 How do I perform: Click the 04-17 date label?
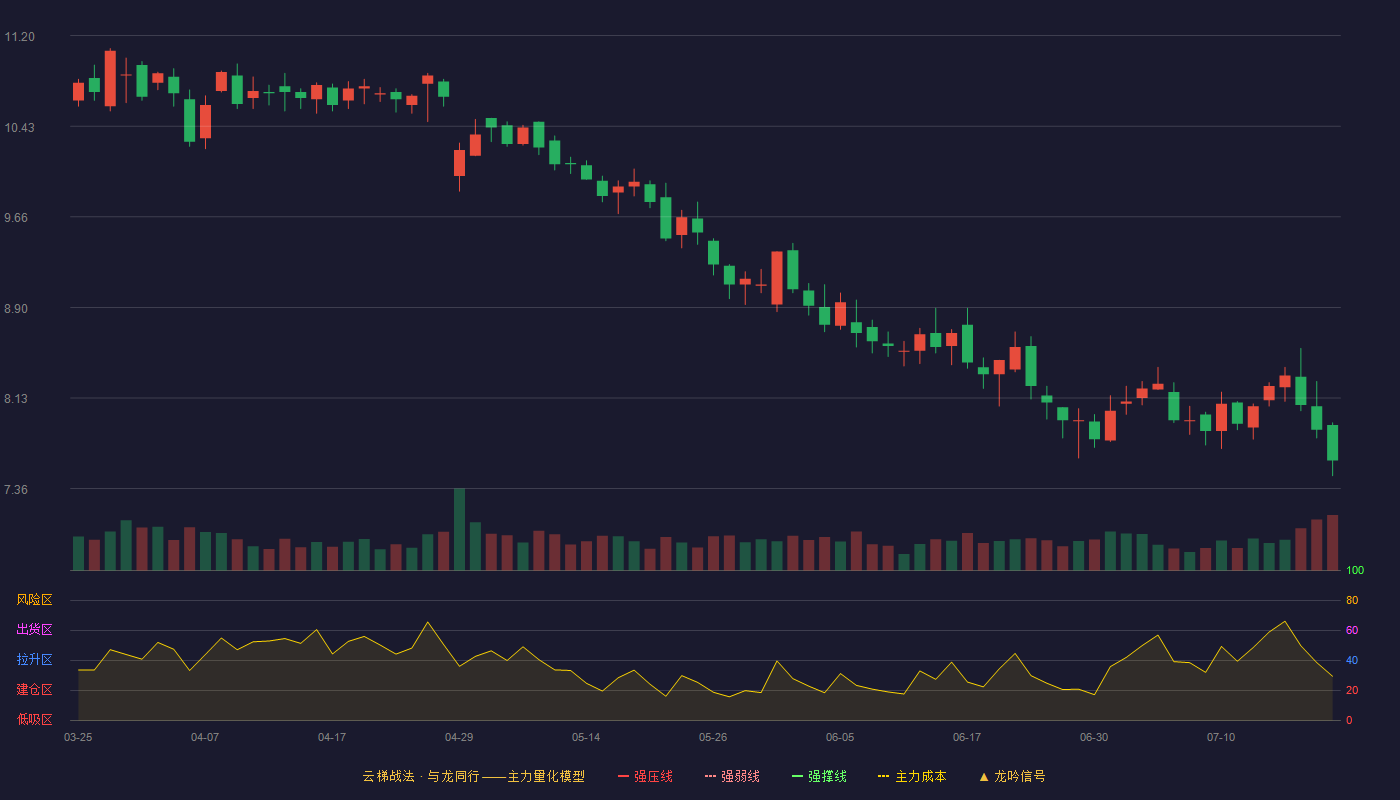pos(332,737)
